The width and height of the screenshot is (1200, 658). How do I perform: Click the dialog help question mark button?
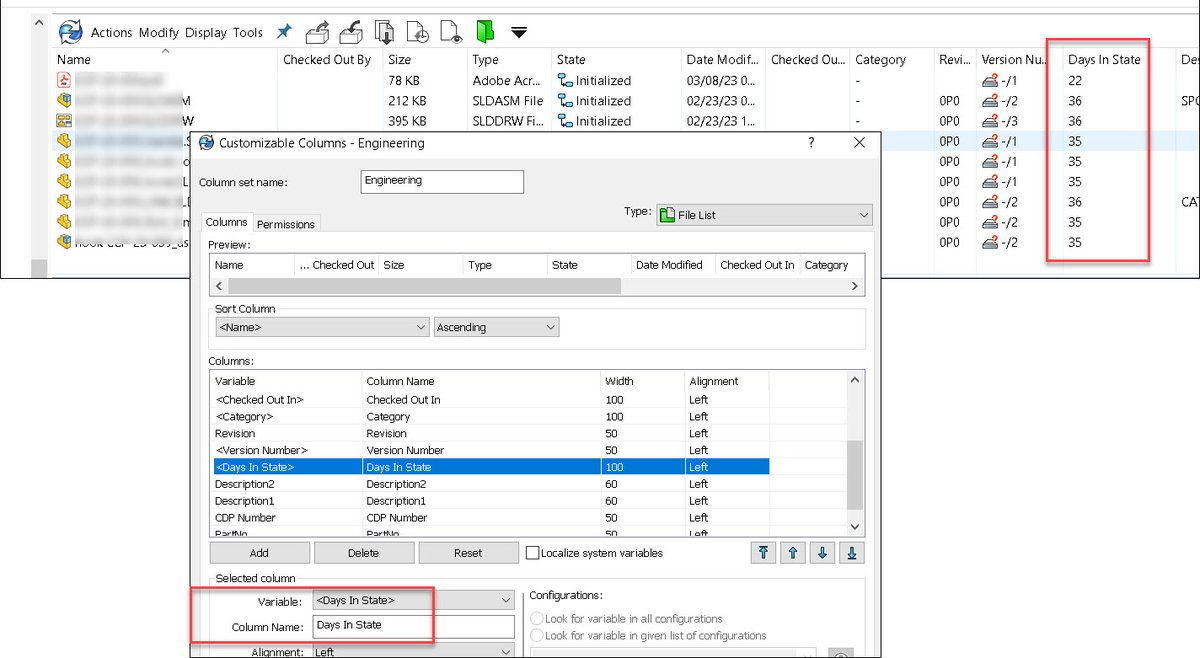pos(810,143)
